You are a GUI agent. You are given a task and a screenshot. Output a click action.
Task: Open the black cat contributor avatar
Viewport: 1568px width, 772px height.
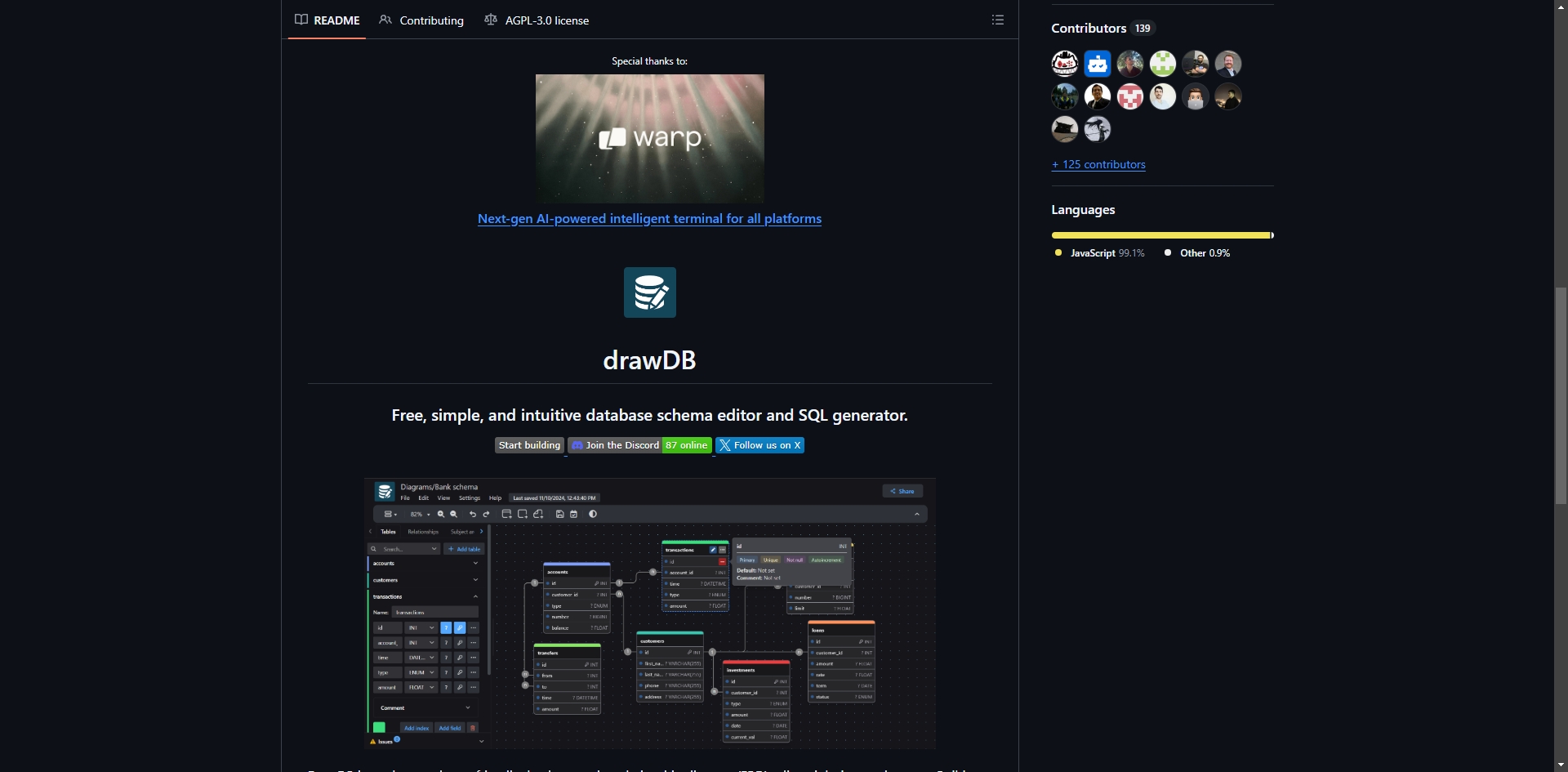1065,129
